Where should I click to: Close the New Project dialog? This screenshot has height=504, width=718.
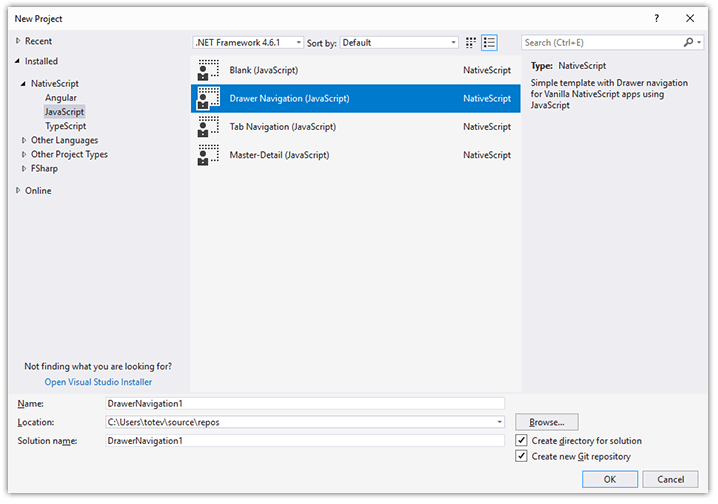tap(690, 18)
